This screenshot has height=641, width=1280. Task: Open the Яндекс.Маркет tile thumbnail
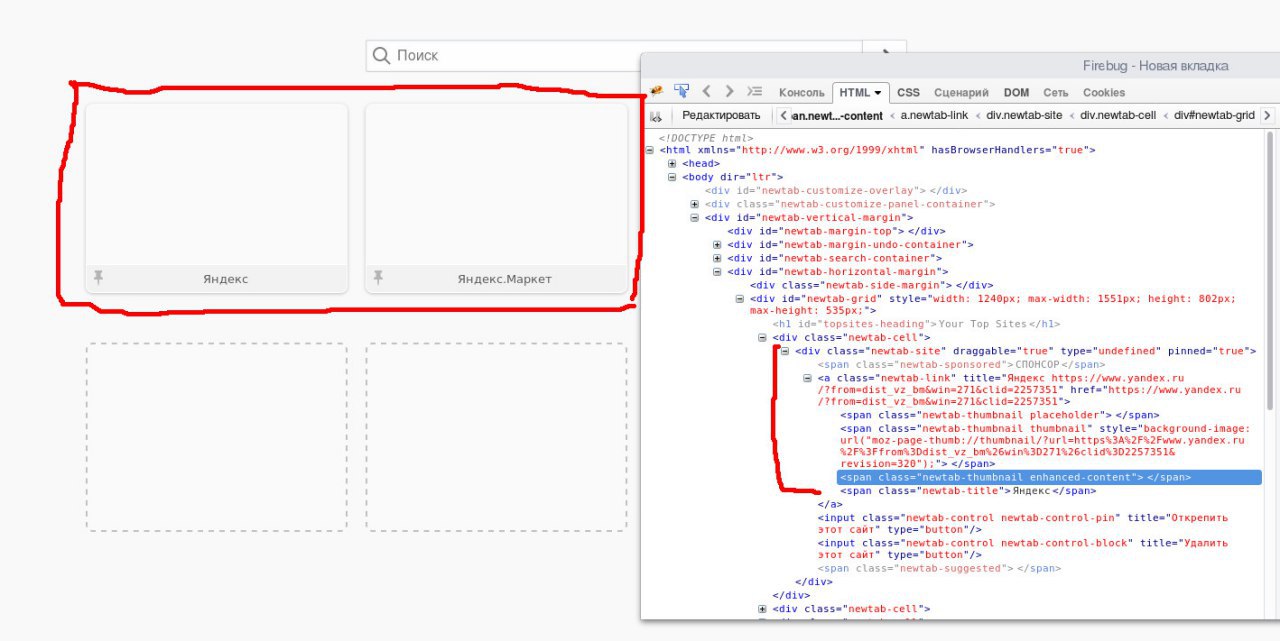tap(497, 184)
